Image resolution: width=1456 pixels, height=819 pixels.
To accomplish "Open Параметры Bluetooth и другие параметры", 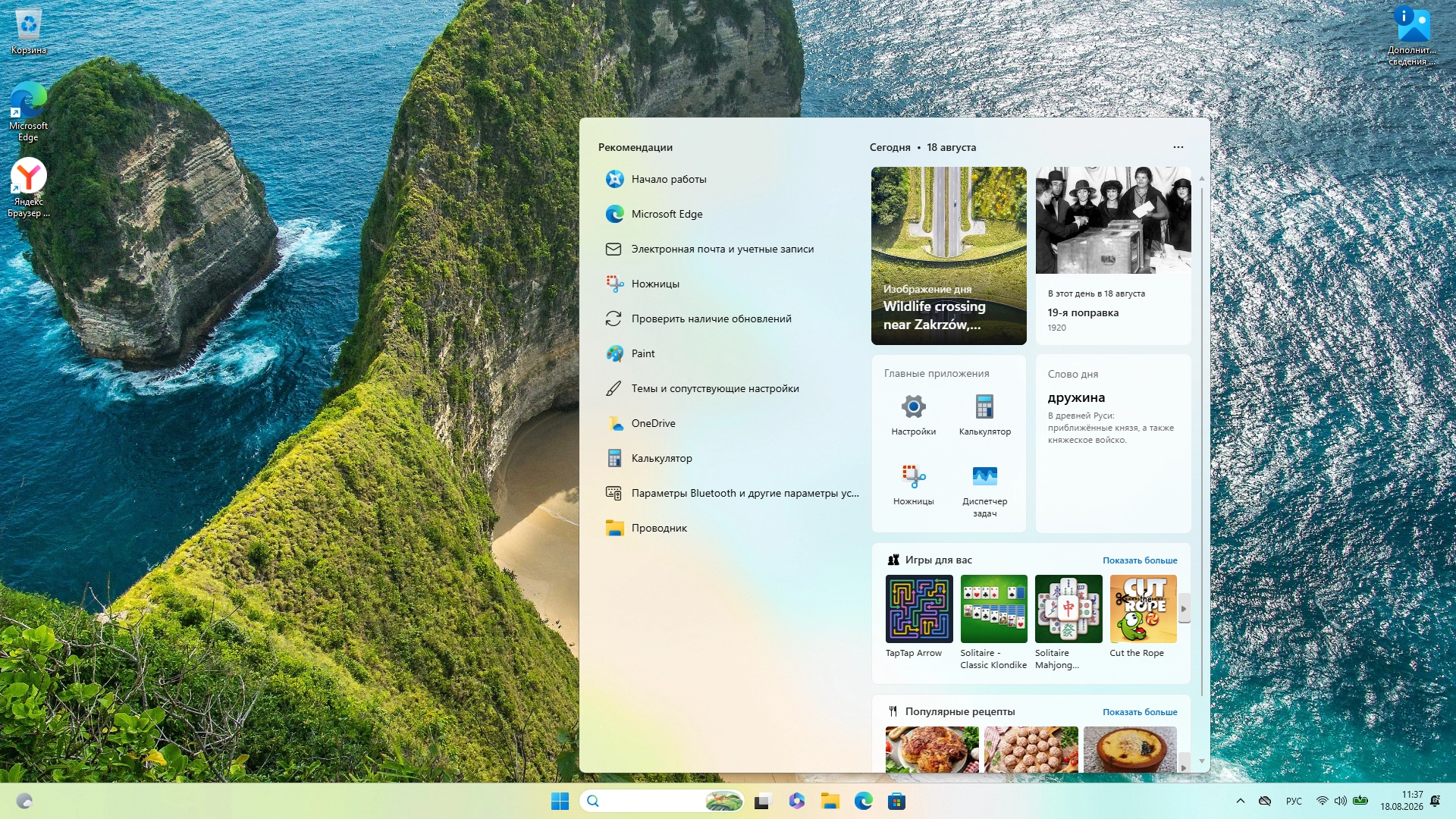I will pos(728,493).
